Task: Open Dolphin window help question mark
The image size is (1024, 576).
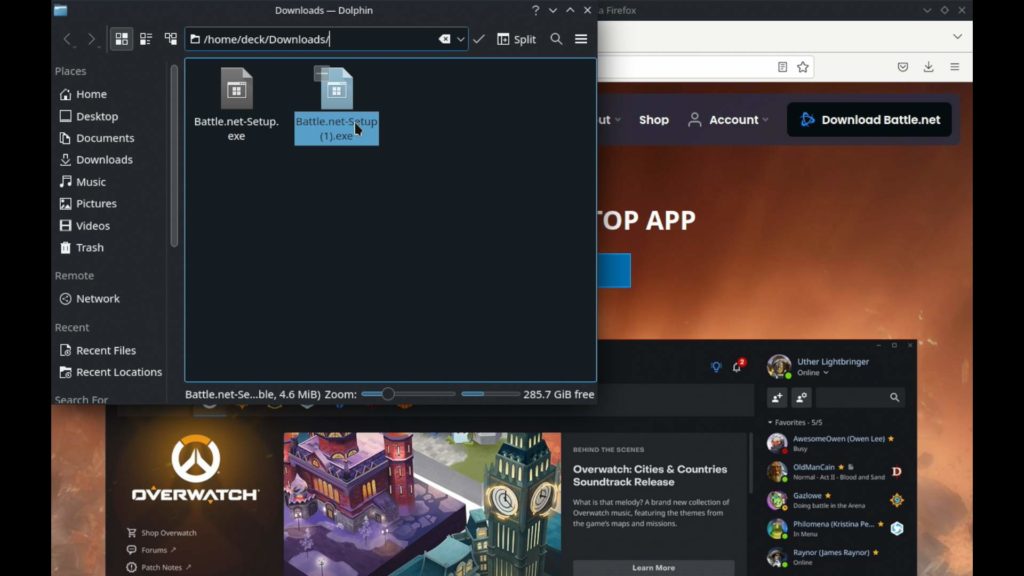Action: point(536,10)
